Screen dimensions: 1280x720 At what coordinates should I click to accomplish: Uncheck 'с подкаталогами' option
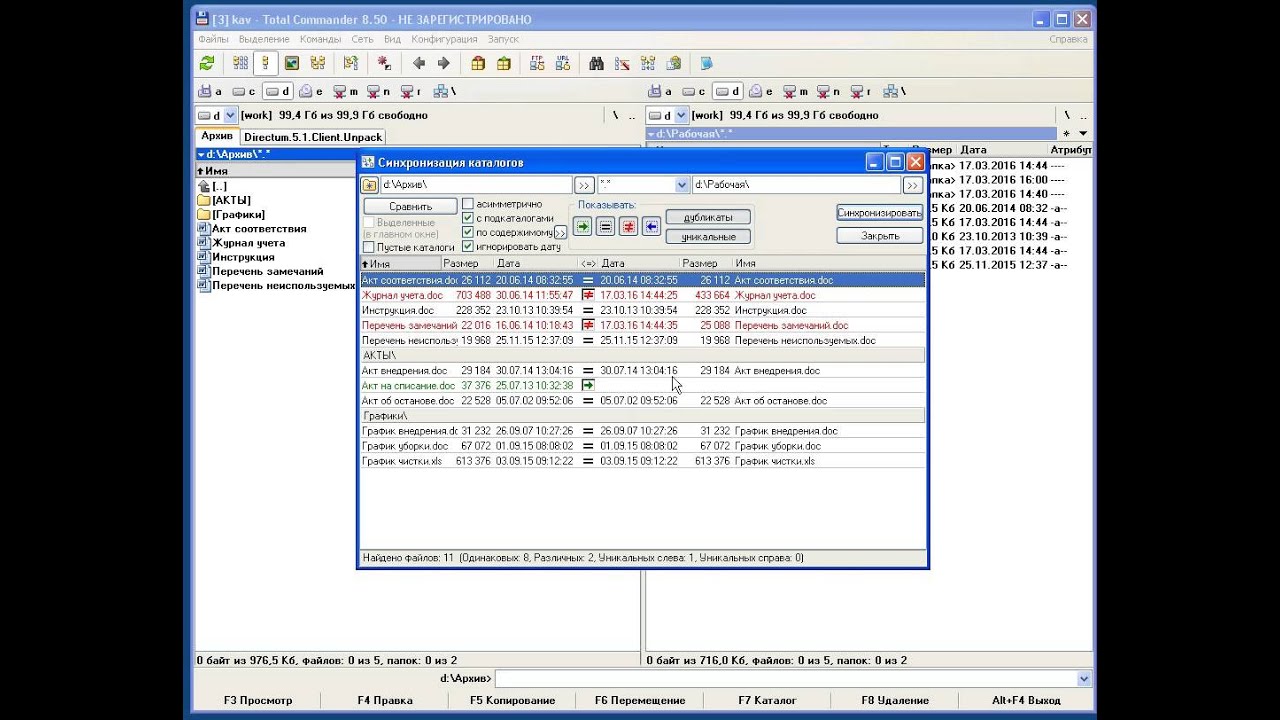468,218
